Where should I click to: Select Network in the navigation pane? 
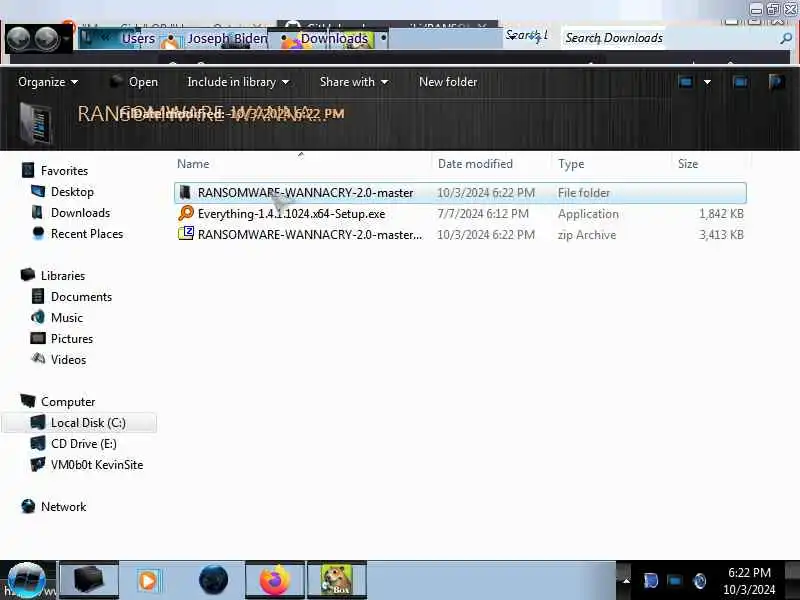coord(63,507)
